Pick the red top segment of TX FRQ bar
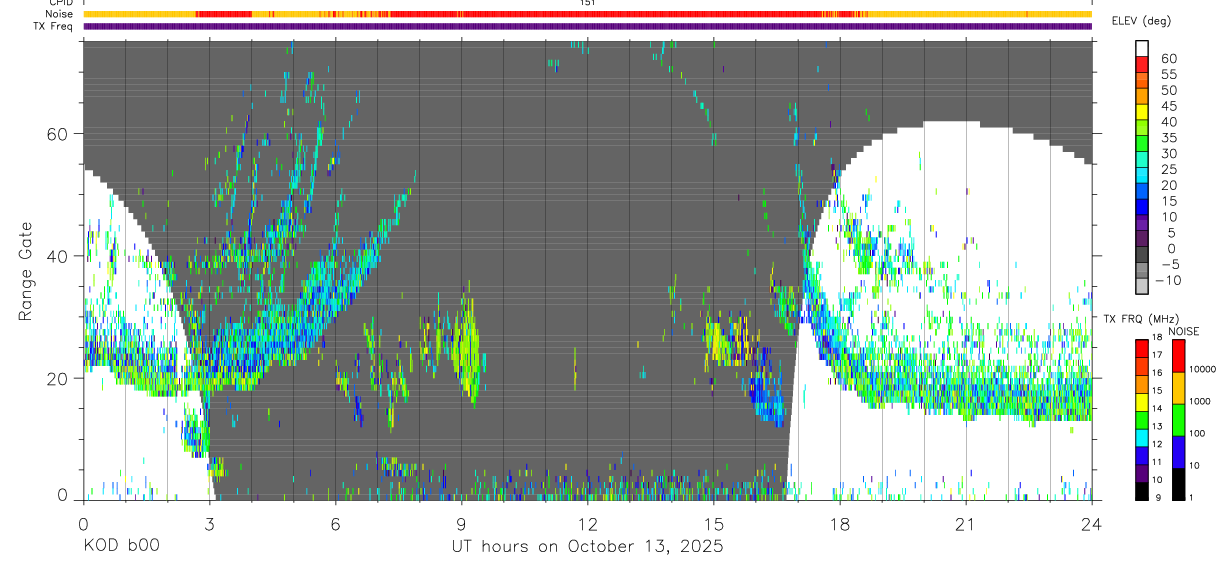The image size is (1228, 567). 1142,347
